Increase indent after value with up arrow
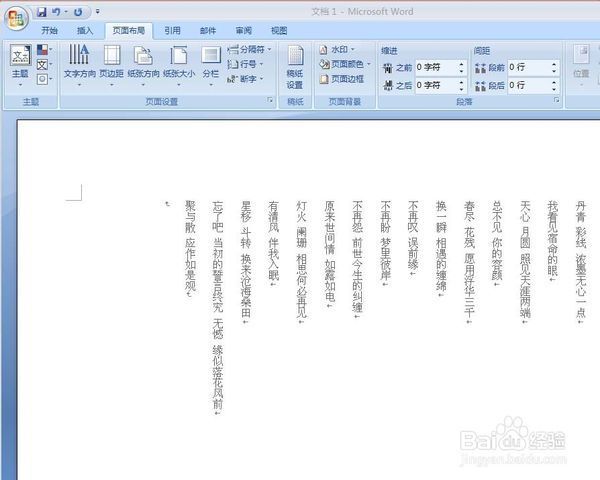 pyautogui.click(x=461, y=82)
